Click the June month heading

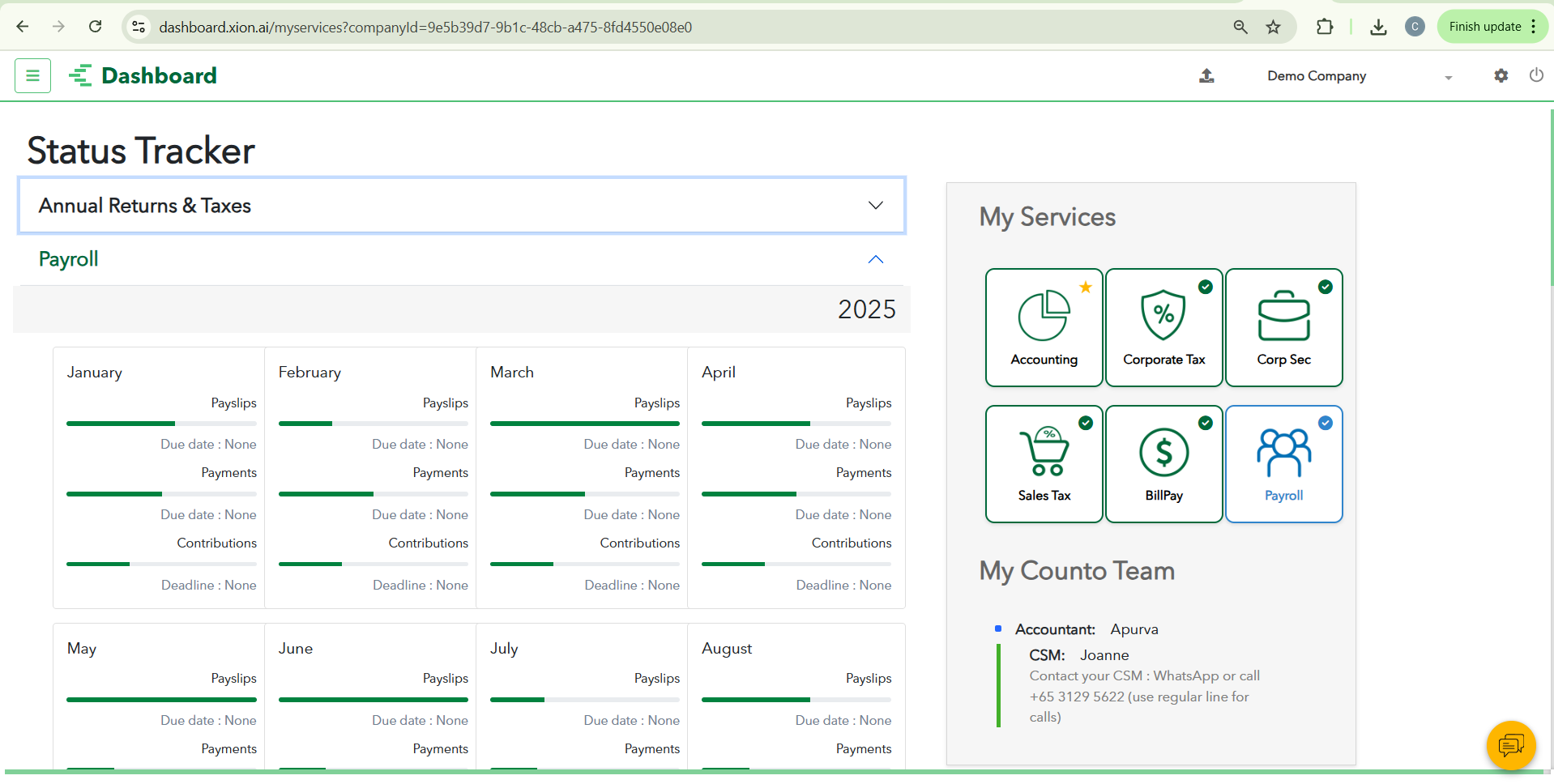pos(296,649)
